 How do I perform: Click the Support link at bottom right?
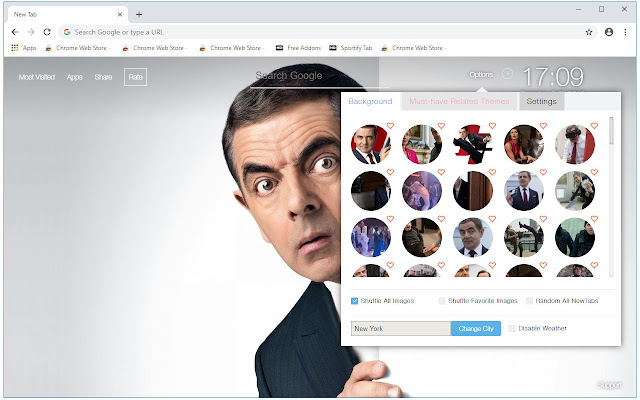(x=609, y=385)
